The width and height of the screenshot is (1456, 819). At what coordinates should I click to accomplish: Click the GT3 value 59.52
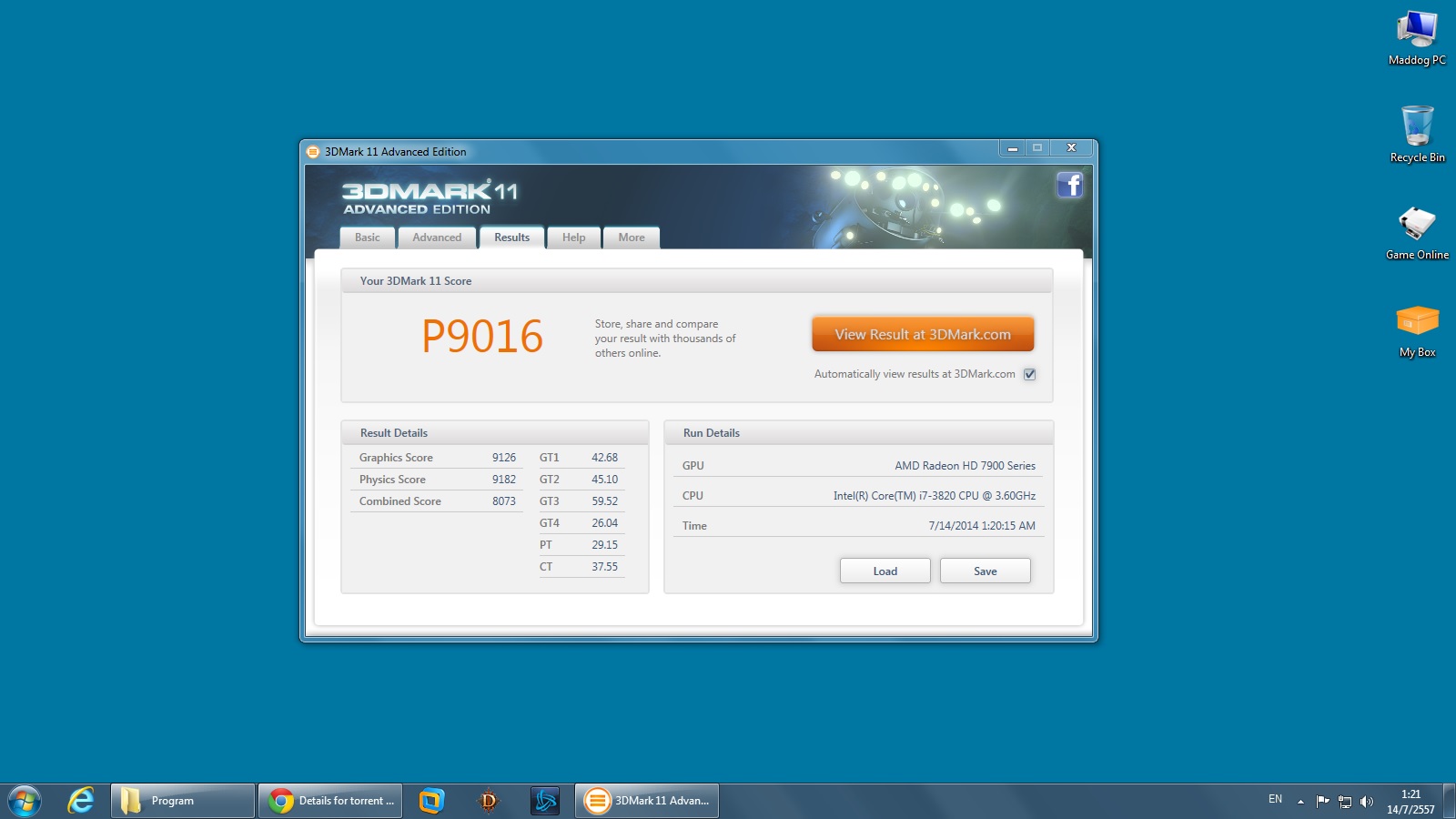[604, 501]
